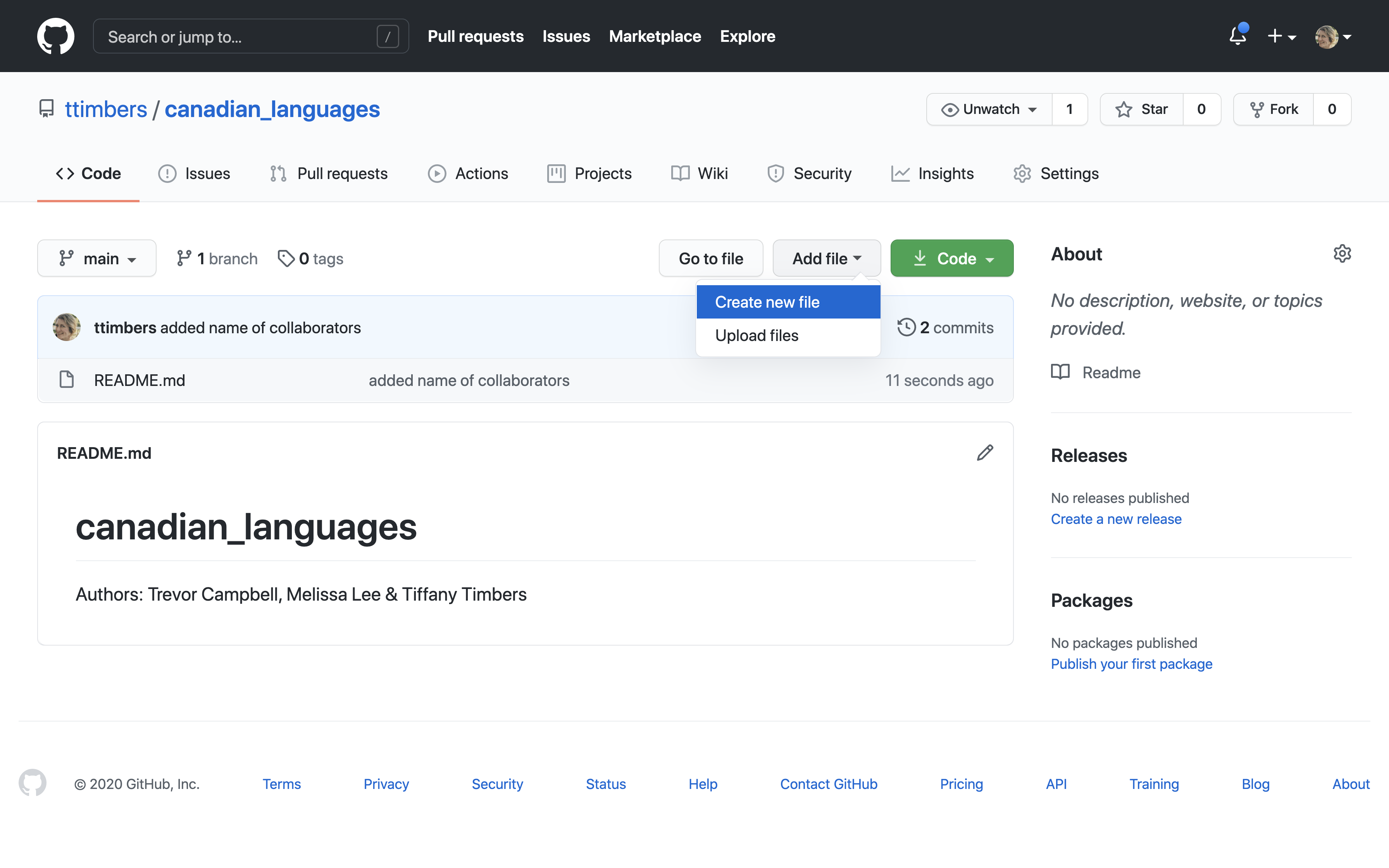
Task: Click the ttimbers owner link
Action: click(106, 109)
